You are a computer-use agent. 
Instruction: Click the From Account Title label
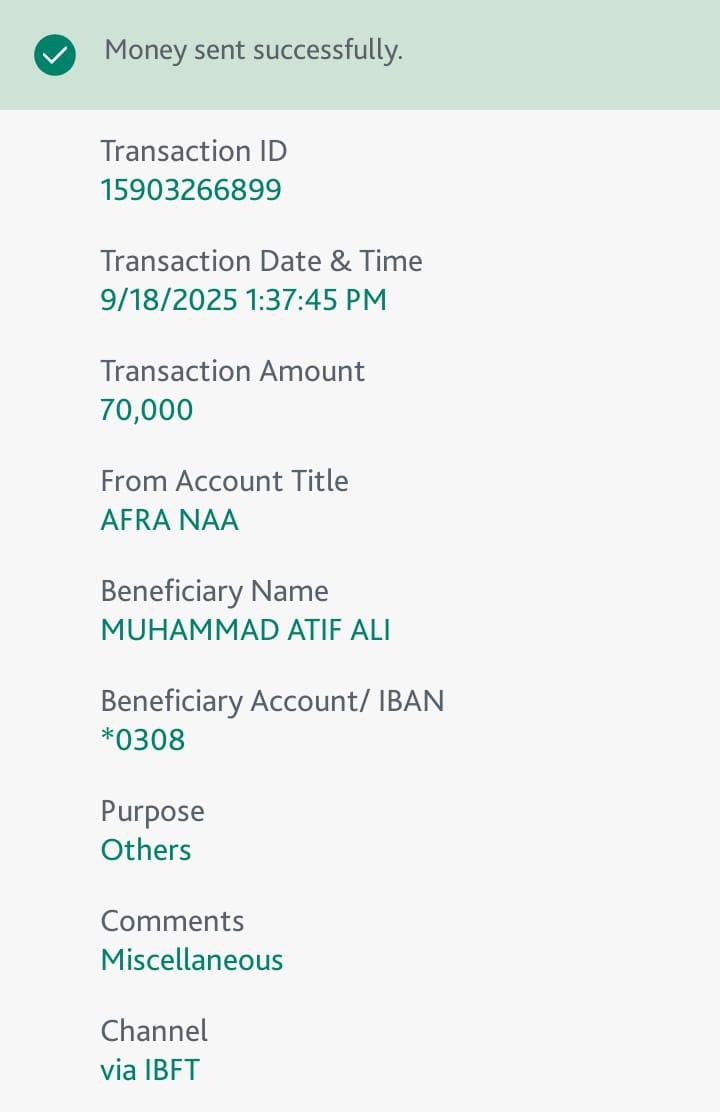tap(224, 481)
